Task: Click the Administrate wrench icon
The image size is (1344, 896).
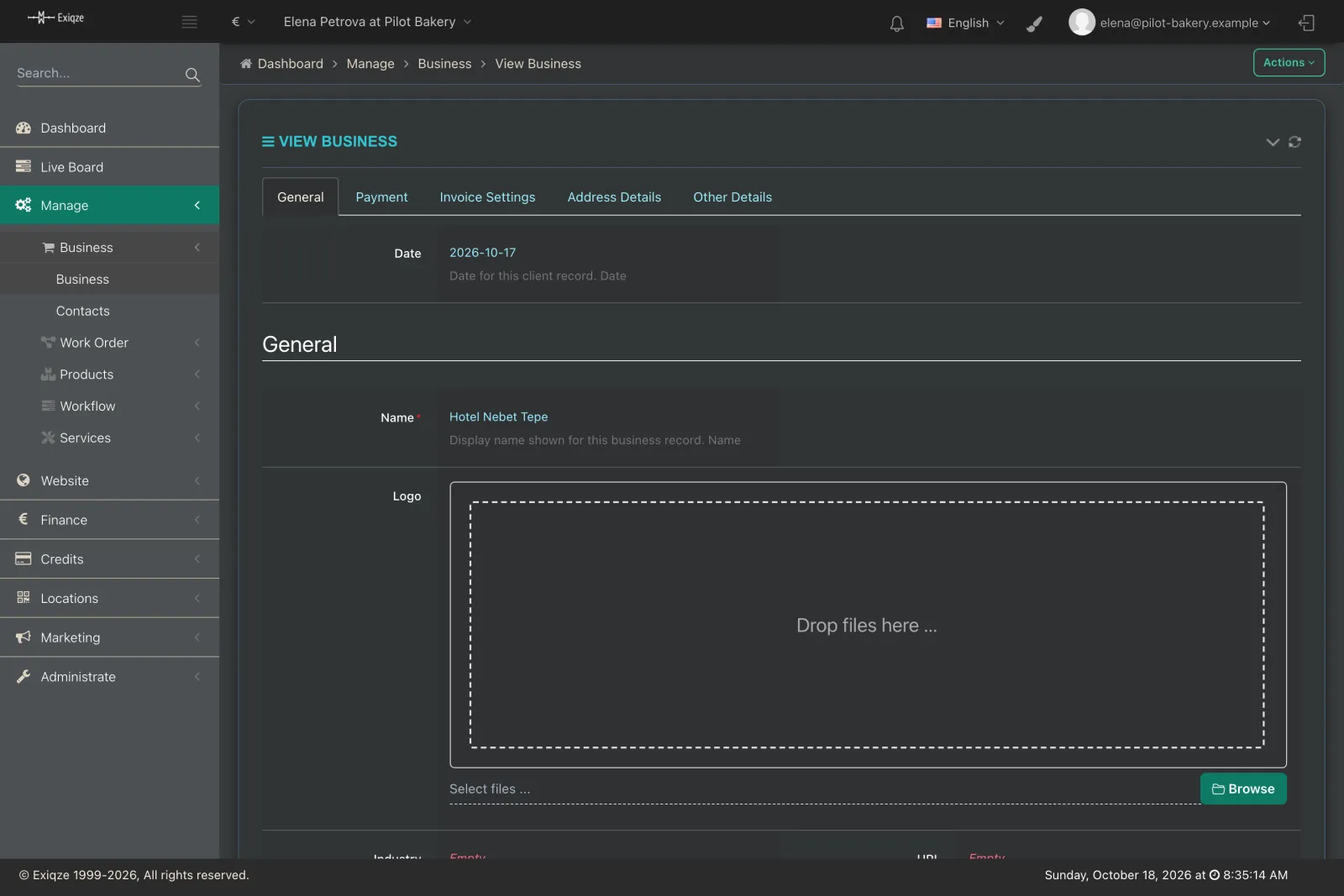Action: pos(24,676)
